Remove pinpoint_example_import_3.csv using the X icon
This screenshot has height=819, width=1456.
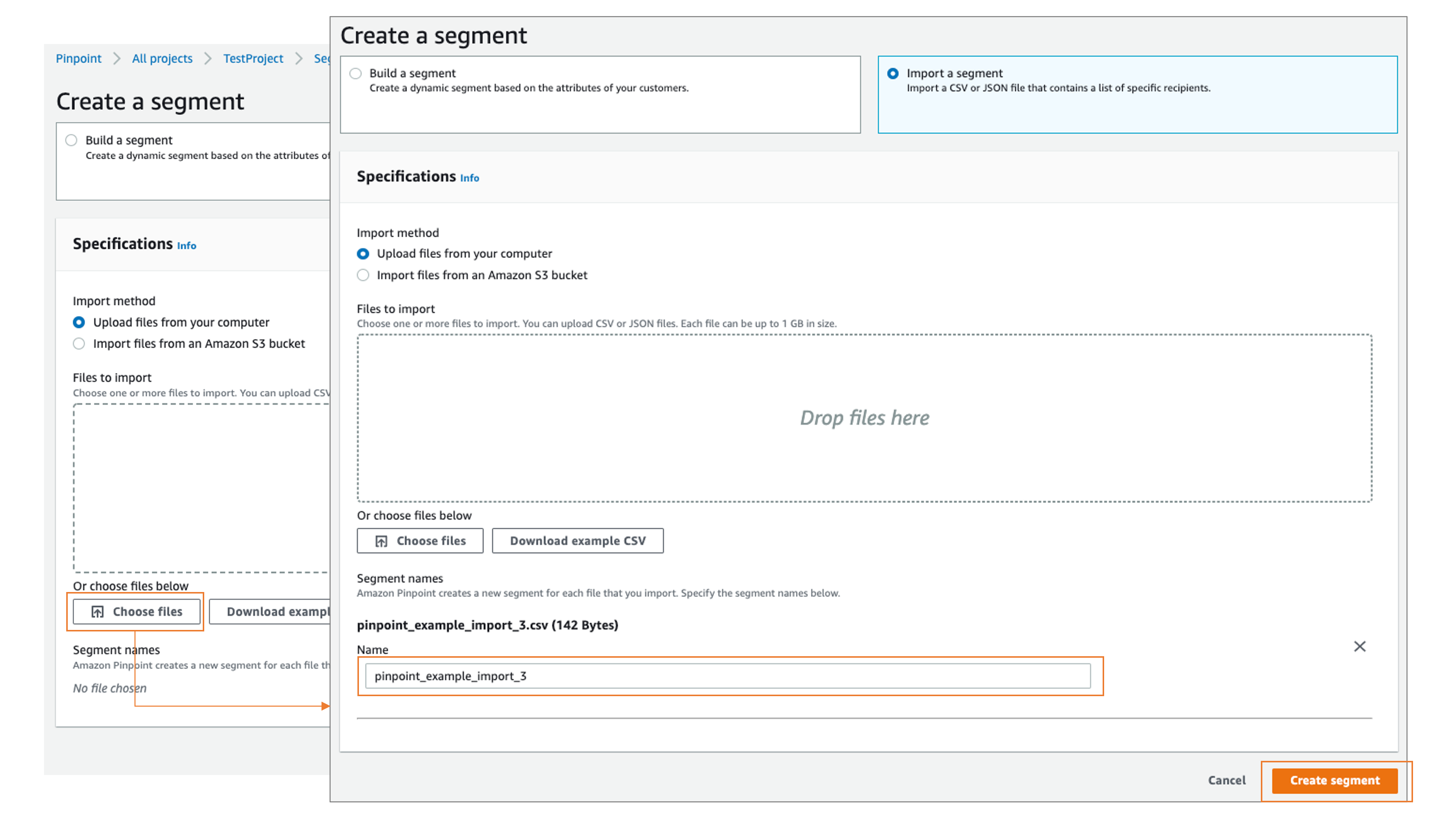(x=1360, y=646)
